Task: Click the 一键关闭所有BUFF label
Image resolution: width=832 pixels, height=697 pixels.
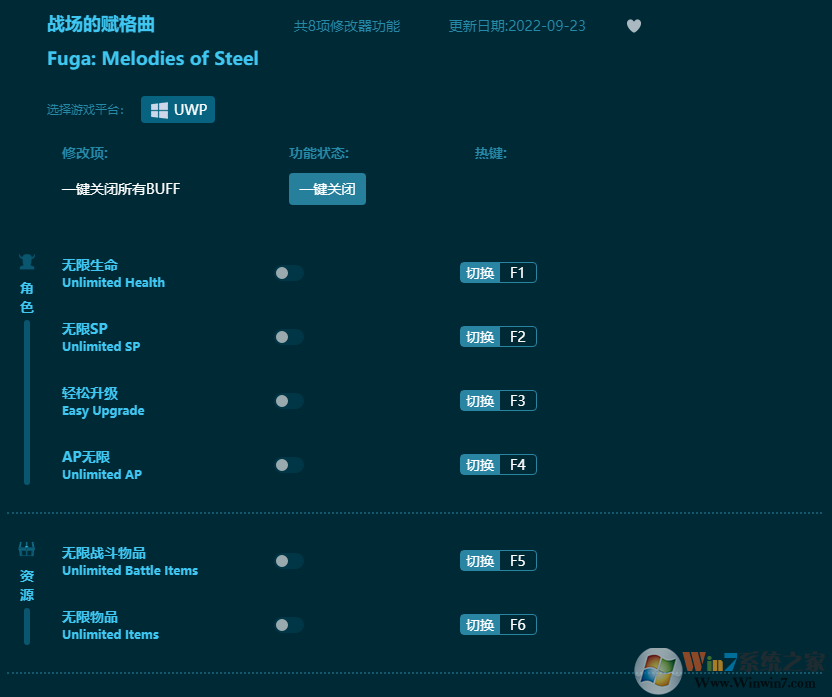Action: 121,189
